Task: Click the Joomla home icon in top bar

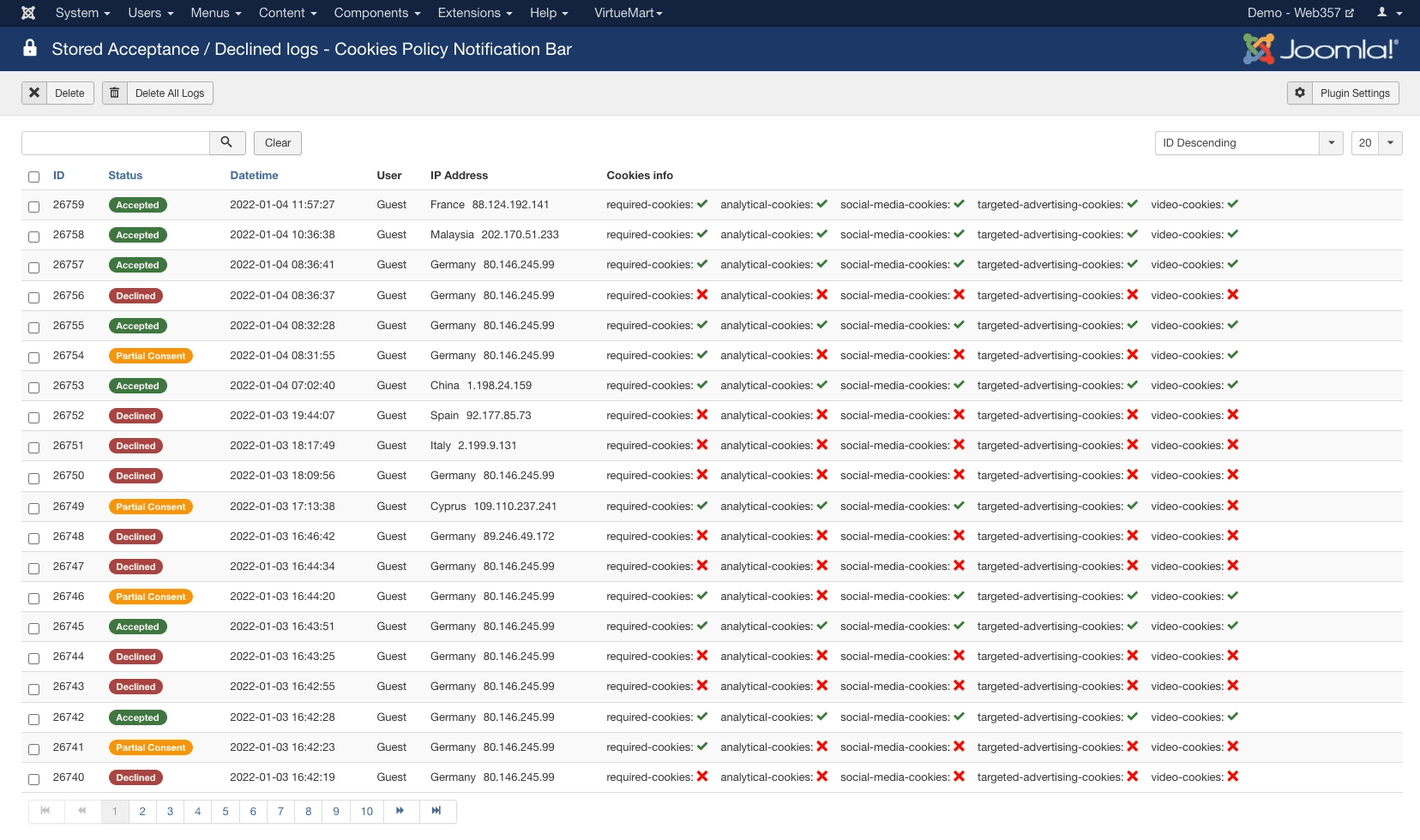Action: click(28, 13)
